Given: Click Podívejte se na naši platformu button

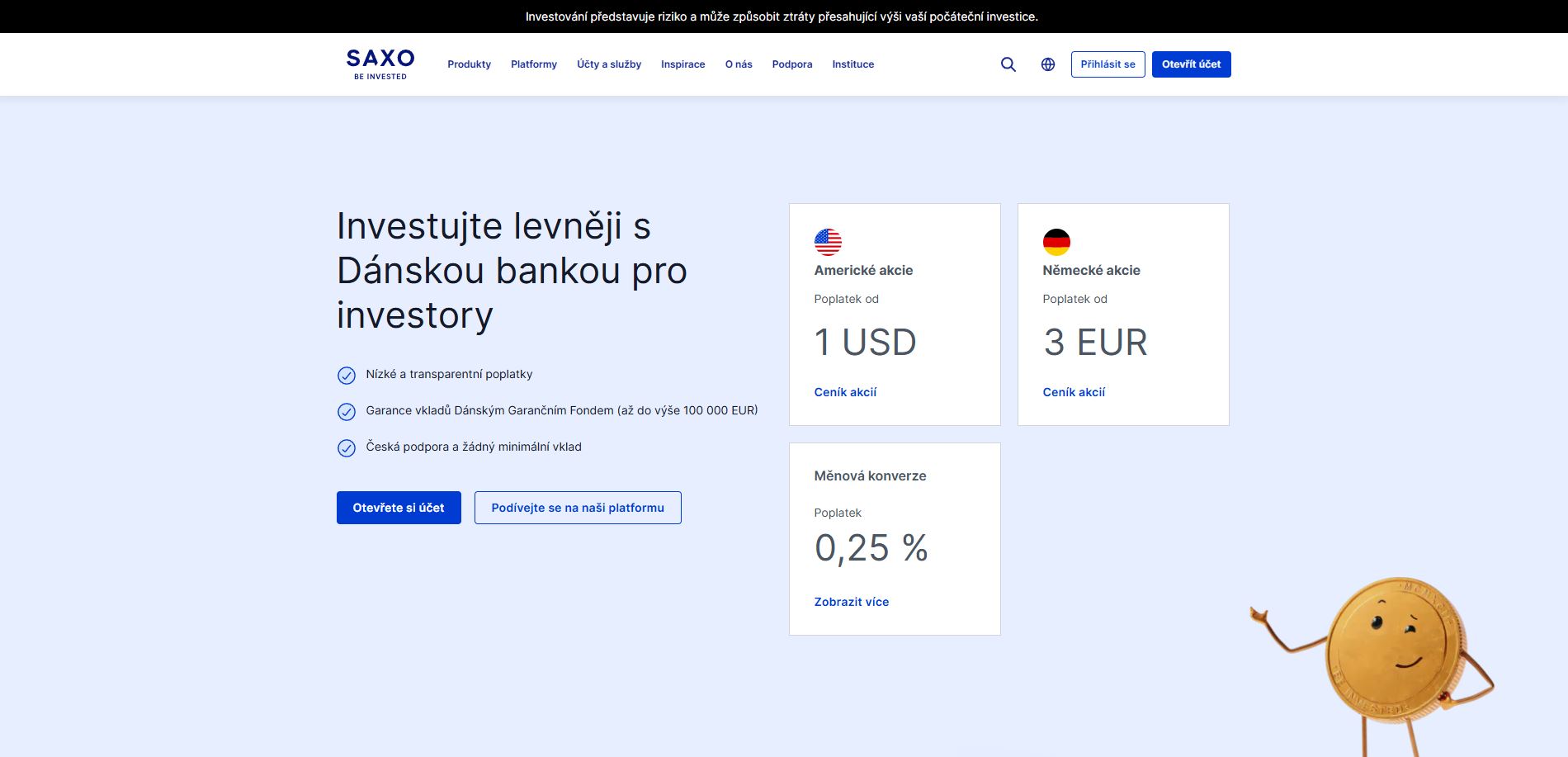Looking at the screenshot, I should (x=578, y=508).
